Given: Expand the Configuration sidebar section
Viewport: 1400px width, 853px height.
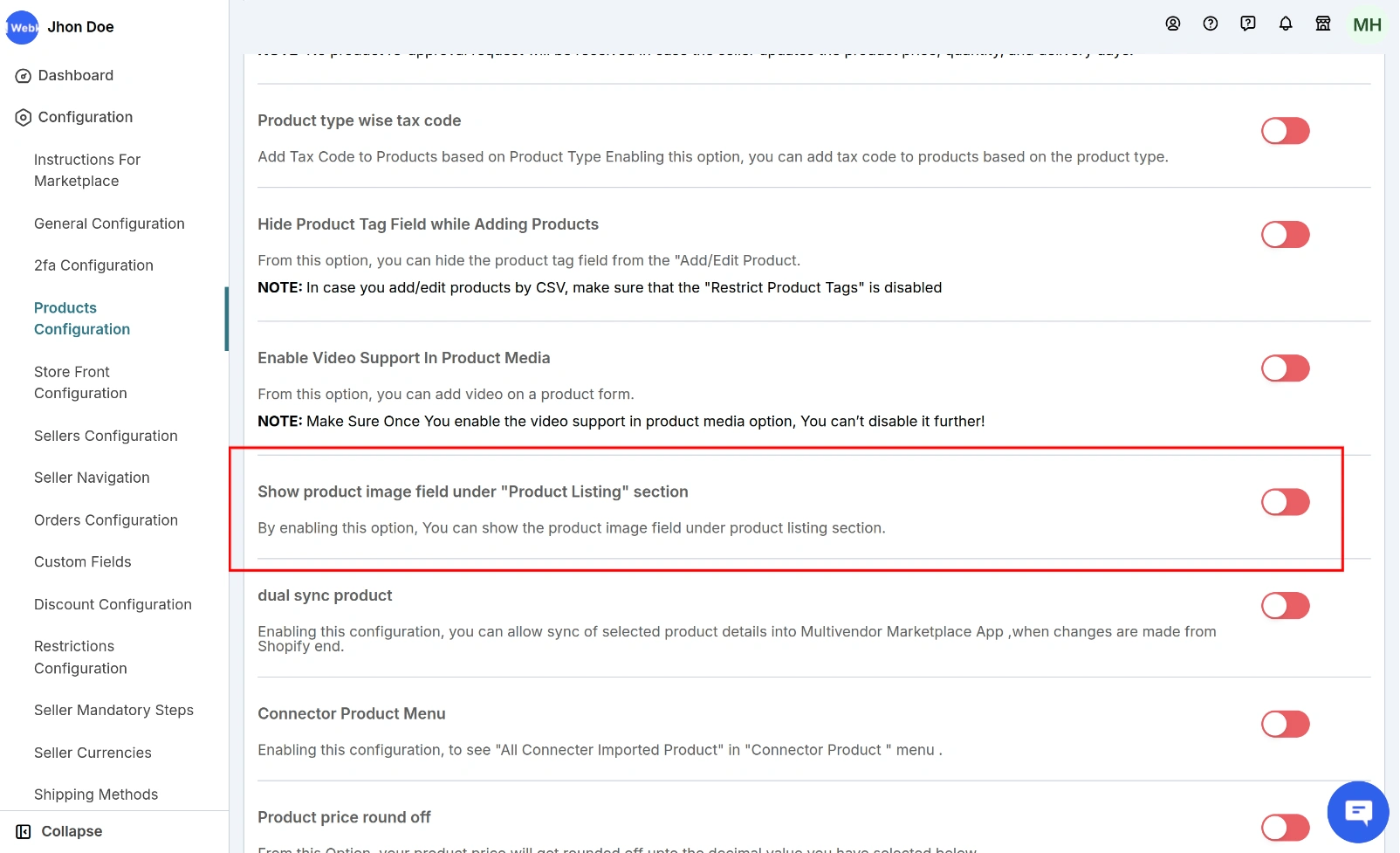Looking at the screenshot, I should 85,117.
